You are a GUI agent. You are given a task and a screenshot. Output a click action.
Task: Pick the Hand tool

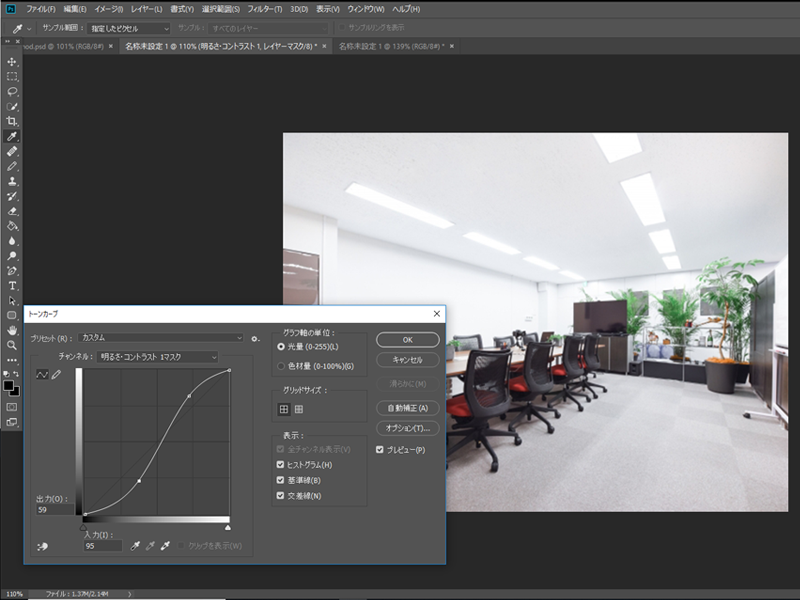12,330
